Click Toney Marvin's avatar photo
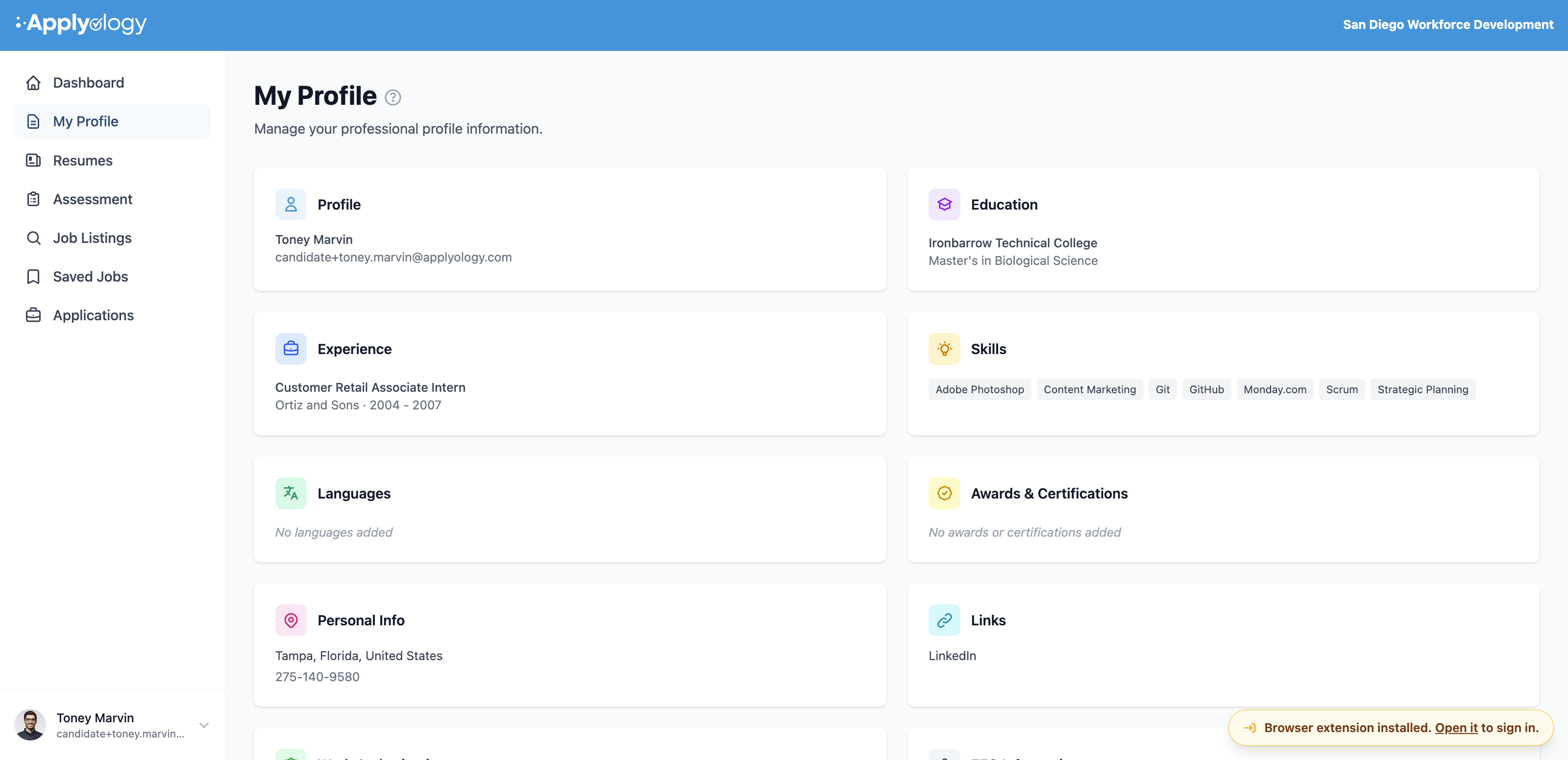 [x=30, y=725]
